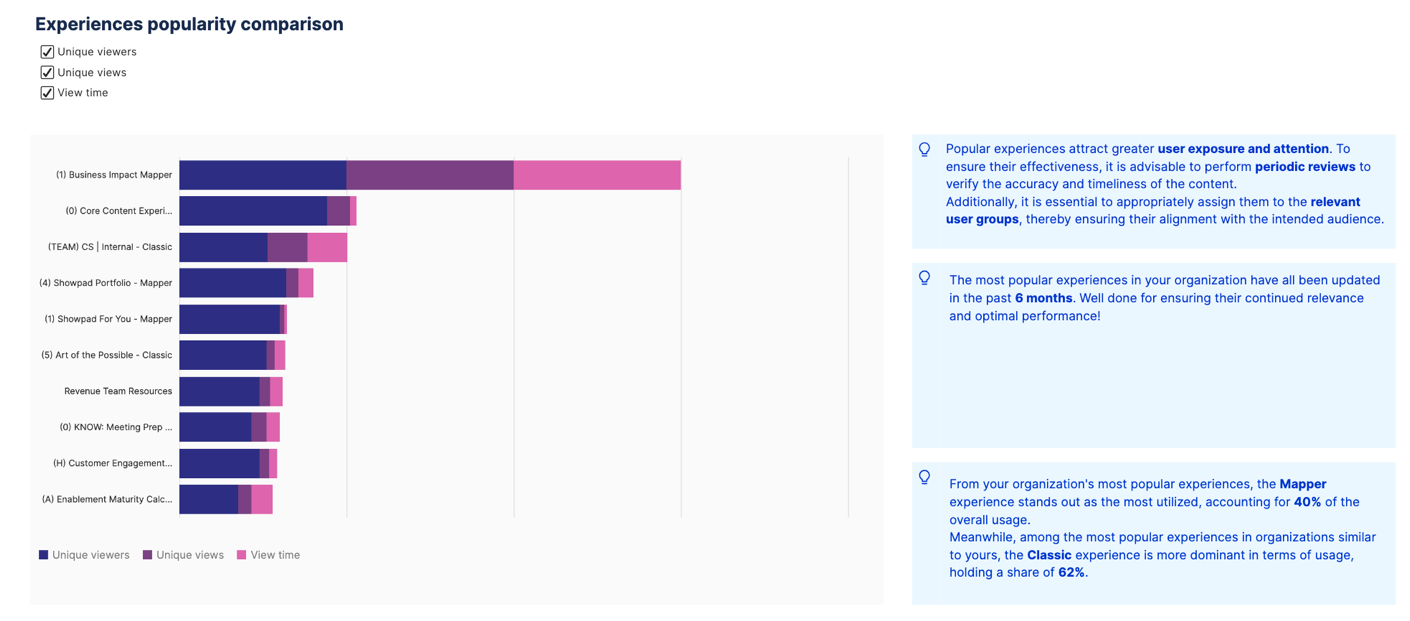Click Business Impact Mapper unique views bar segment
This screenshot has width=1410, height=621.
pos(430,175)
